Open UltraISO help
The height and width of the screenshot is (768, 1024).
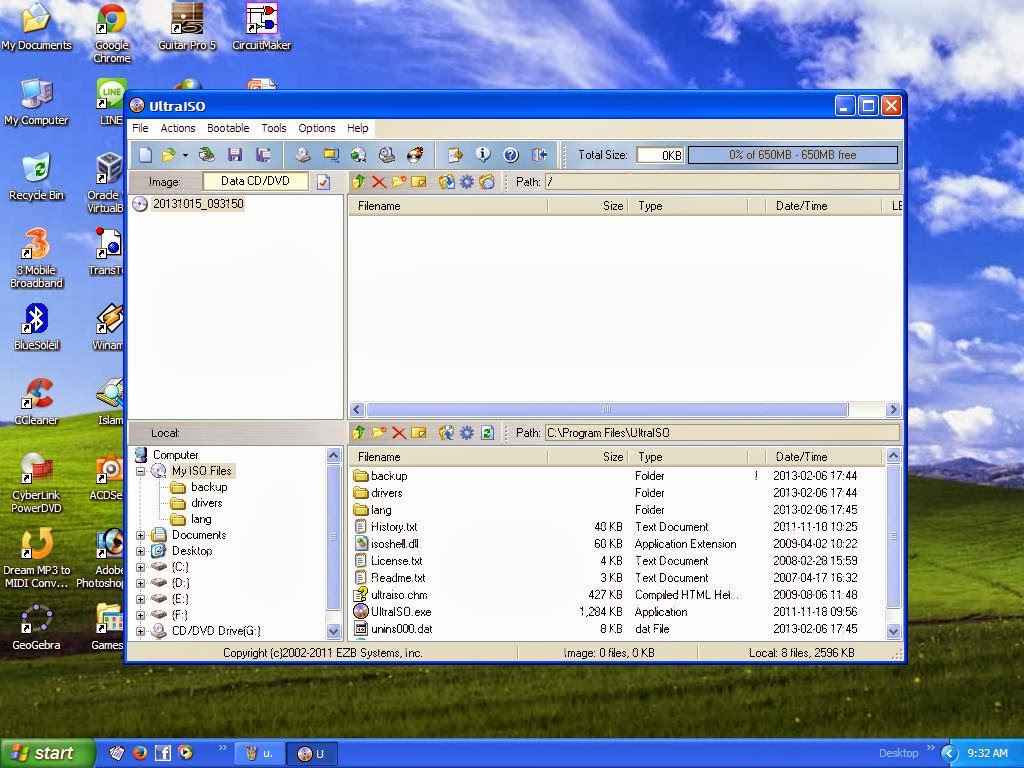click(511, 155)
